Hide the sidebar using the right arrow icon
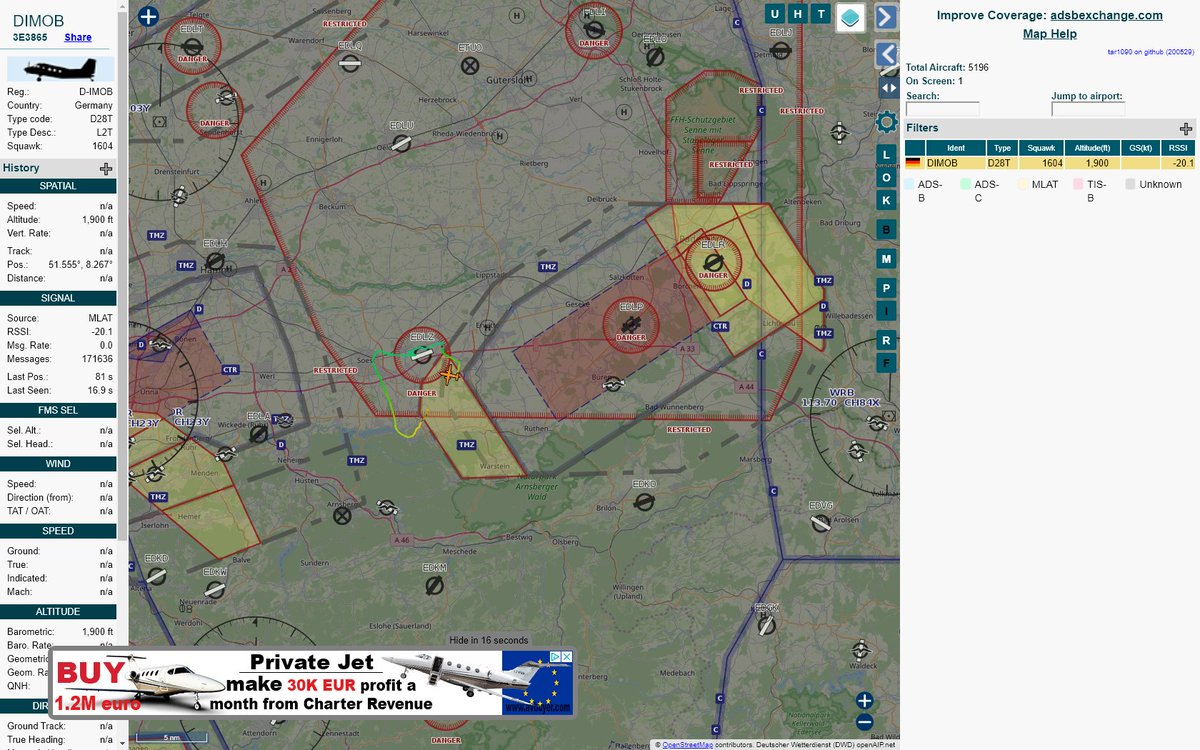Screen dimensions: 1200x750 pos(884,17)
